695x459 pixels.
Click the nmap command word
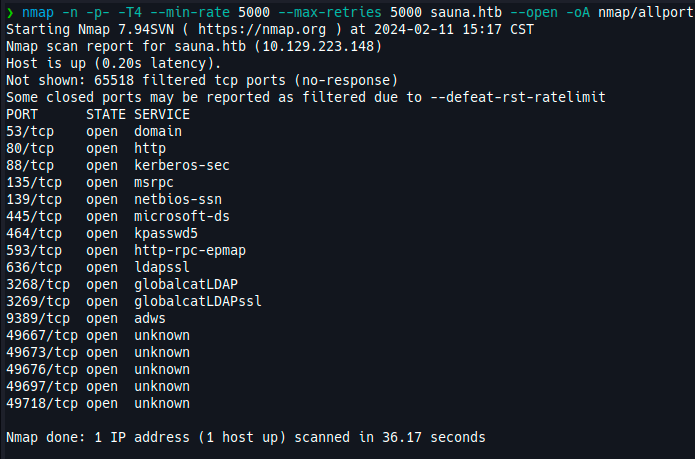[38, 12]
